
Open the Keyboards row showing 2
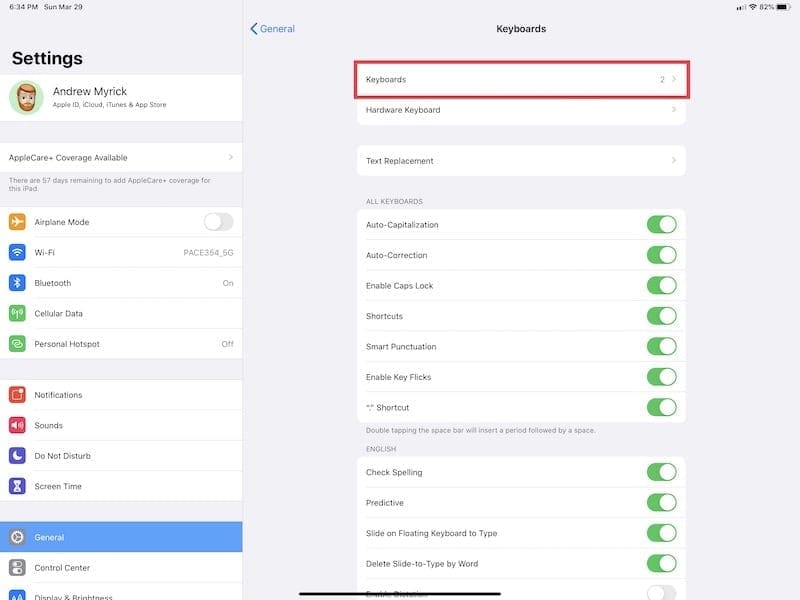click(x=521, y=79)
